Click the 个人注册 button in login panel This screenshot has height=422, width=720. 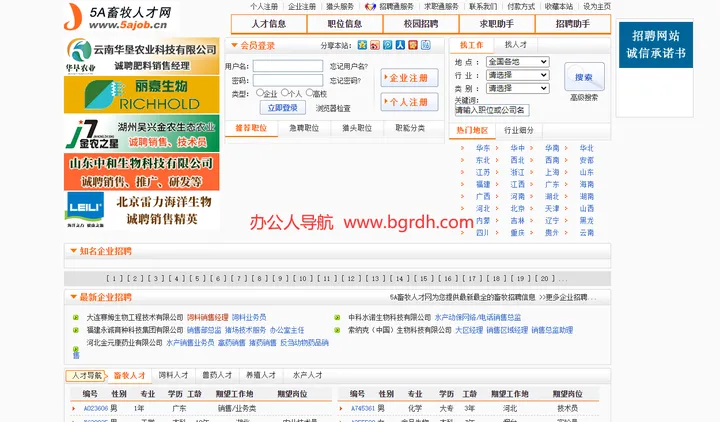[x=409, y=102]
